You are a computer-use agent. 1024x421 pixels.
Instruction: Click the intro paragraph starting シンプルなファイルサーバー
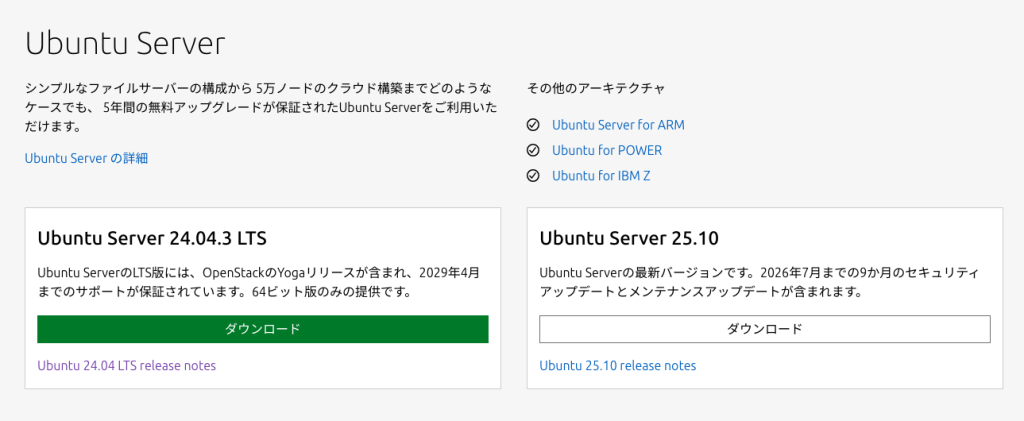[259, 107]
